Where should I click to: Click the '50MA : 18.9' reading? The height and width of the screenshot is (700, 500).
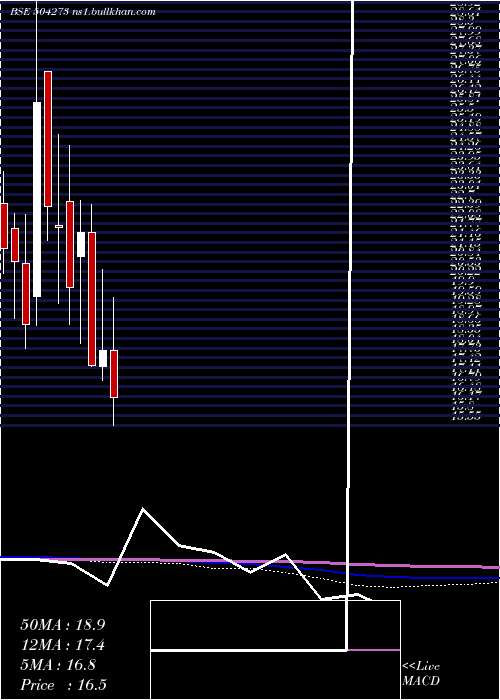pyautogui.click(x=63, y=625)
